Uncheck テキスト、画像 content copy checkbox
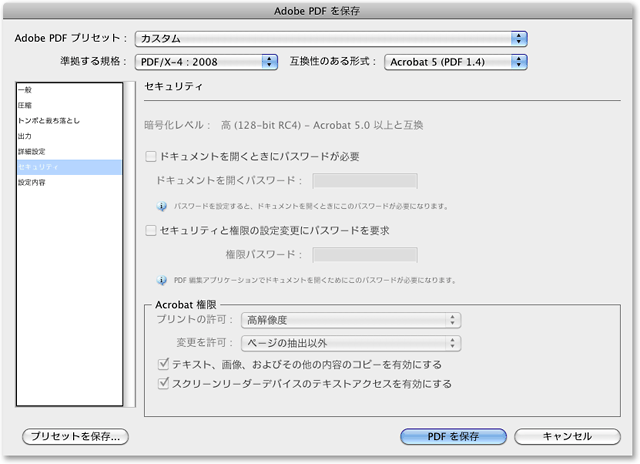Screen dimensions: 640x464 click(165, 364)
